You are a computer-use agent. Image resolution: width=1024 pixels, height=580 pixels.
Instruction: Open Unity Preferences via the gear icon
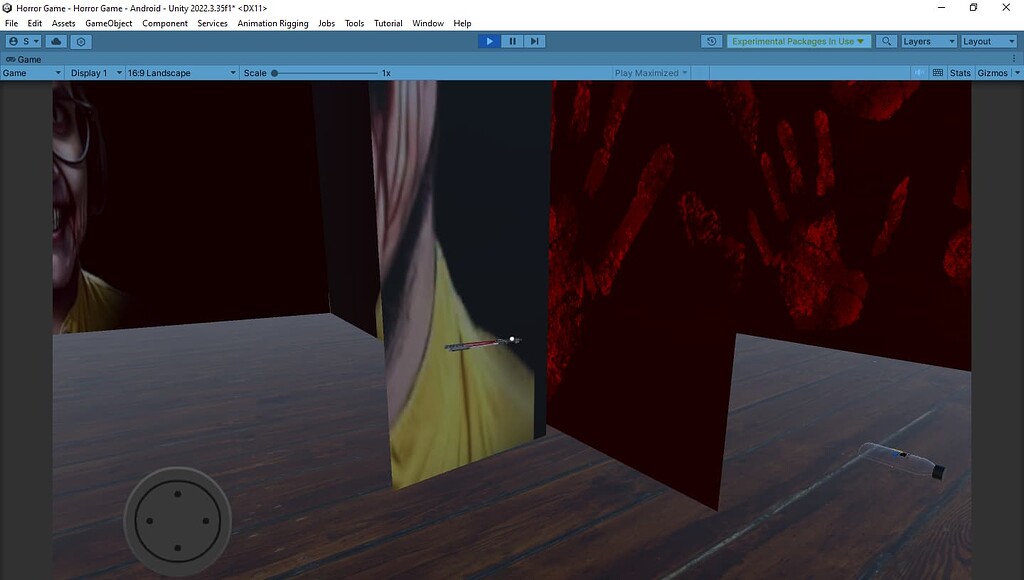[80, 41]
